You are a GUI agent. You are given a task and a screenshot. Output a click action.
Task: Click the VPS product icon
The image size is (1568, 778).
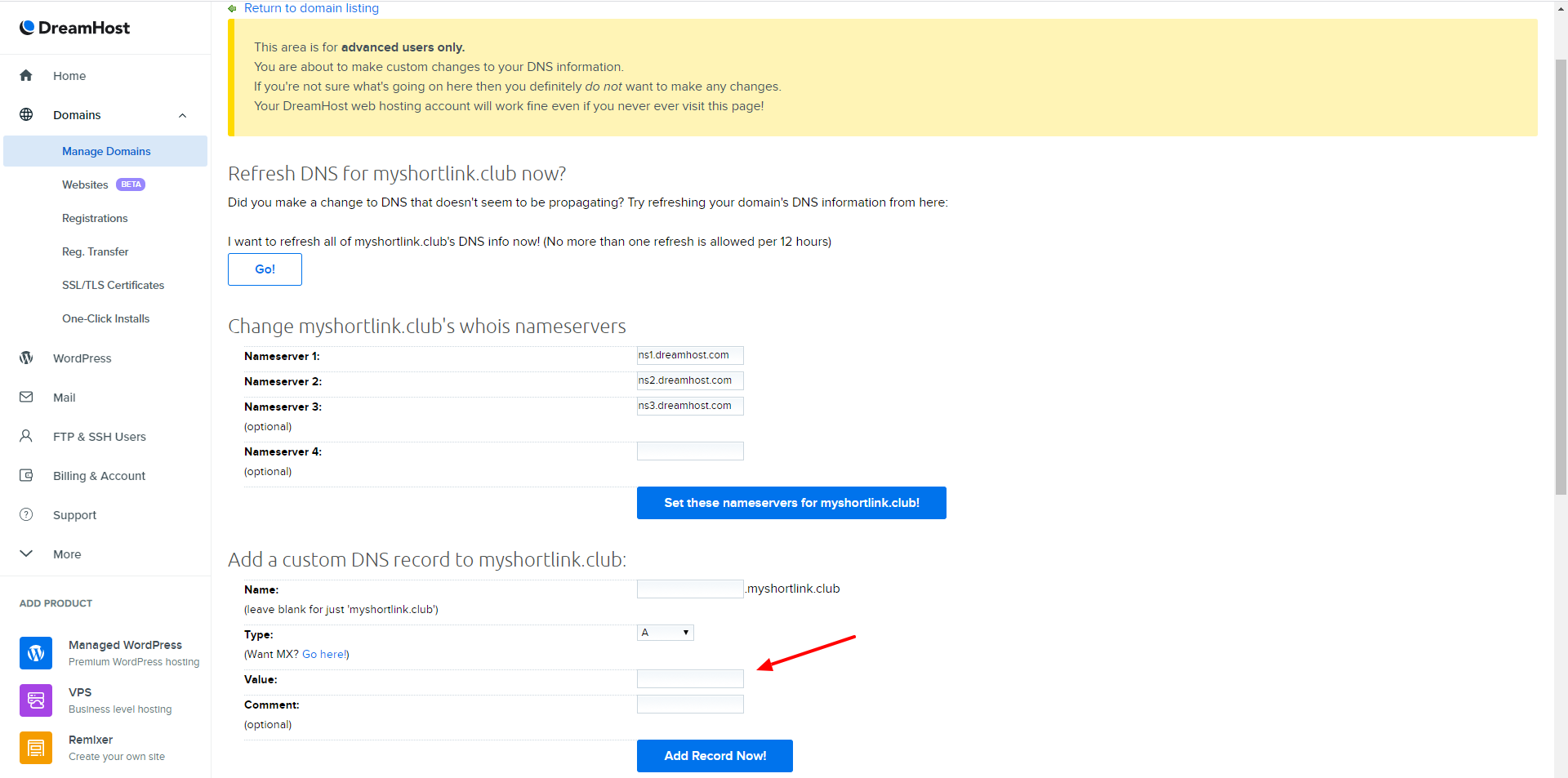point(36,700)
